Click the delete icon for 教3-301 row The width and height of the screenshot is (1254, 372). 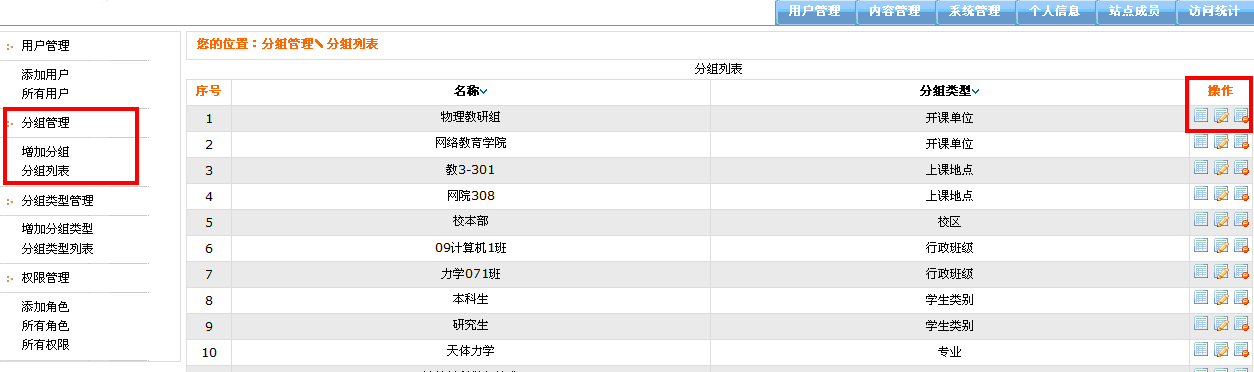tap(1242, 168)
